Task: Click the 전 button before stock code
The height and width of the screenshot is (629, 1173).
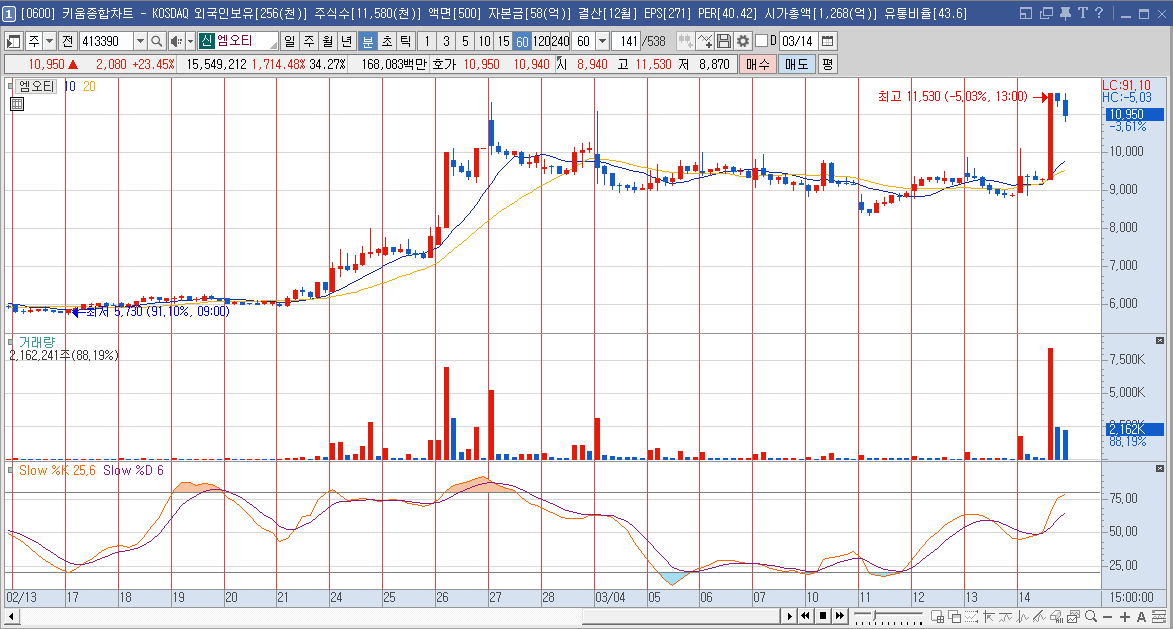Action: (x=68, y=41)
